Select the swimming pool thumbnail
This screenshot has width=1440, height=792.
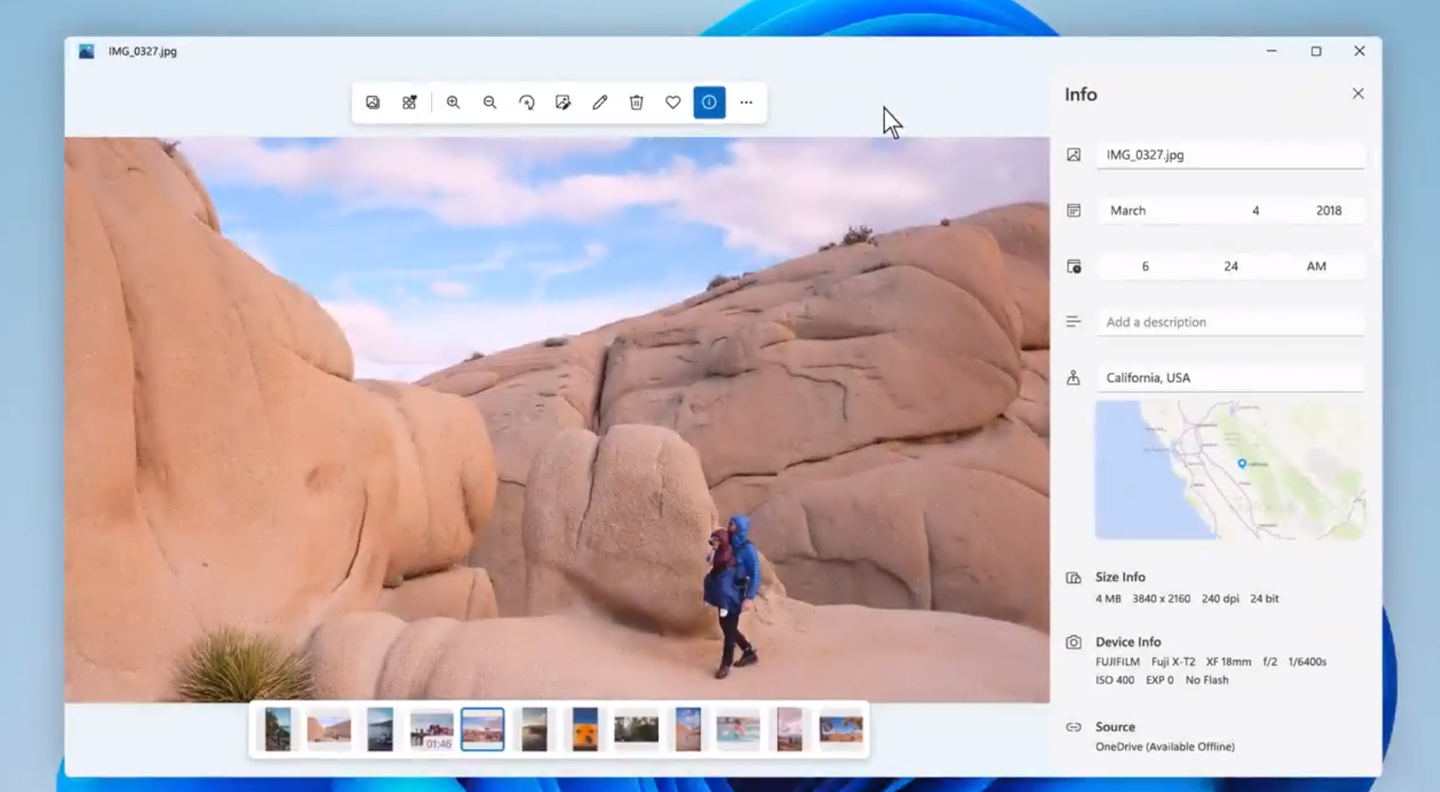[739, 730]
